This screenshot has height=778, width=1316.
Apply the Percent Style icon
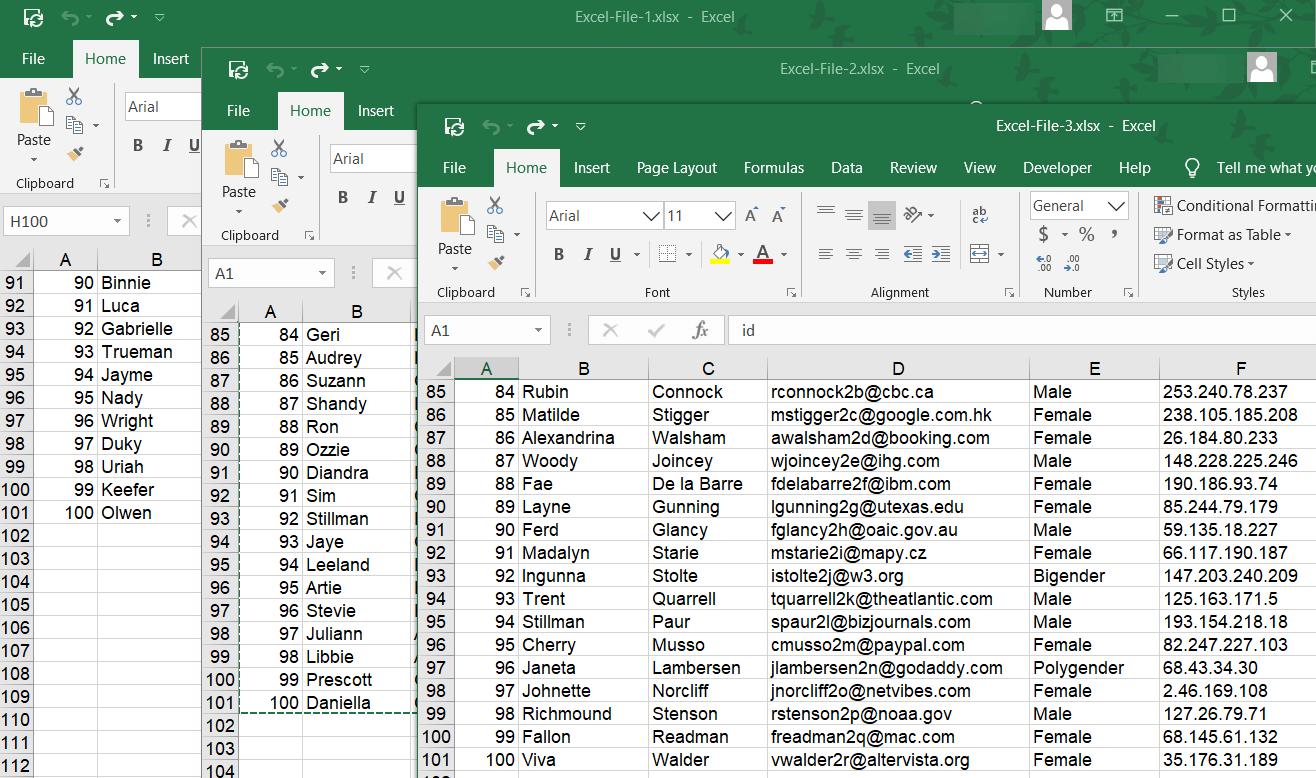(1086, 234)
